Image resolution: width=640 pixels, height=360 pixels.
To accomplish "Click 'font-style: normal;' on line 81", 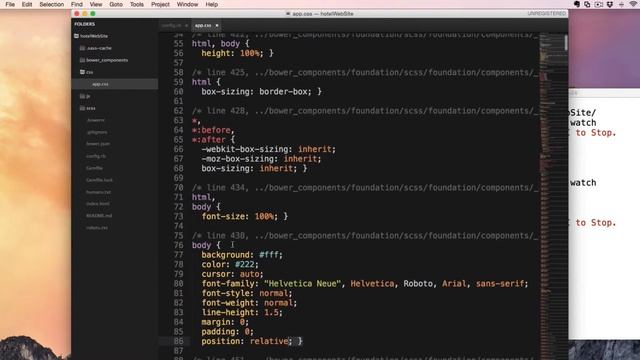I will (247, 293).
